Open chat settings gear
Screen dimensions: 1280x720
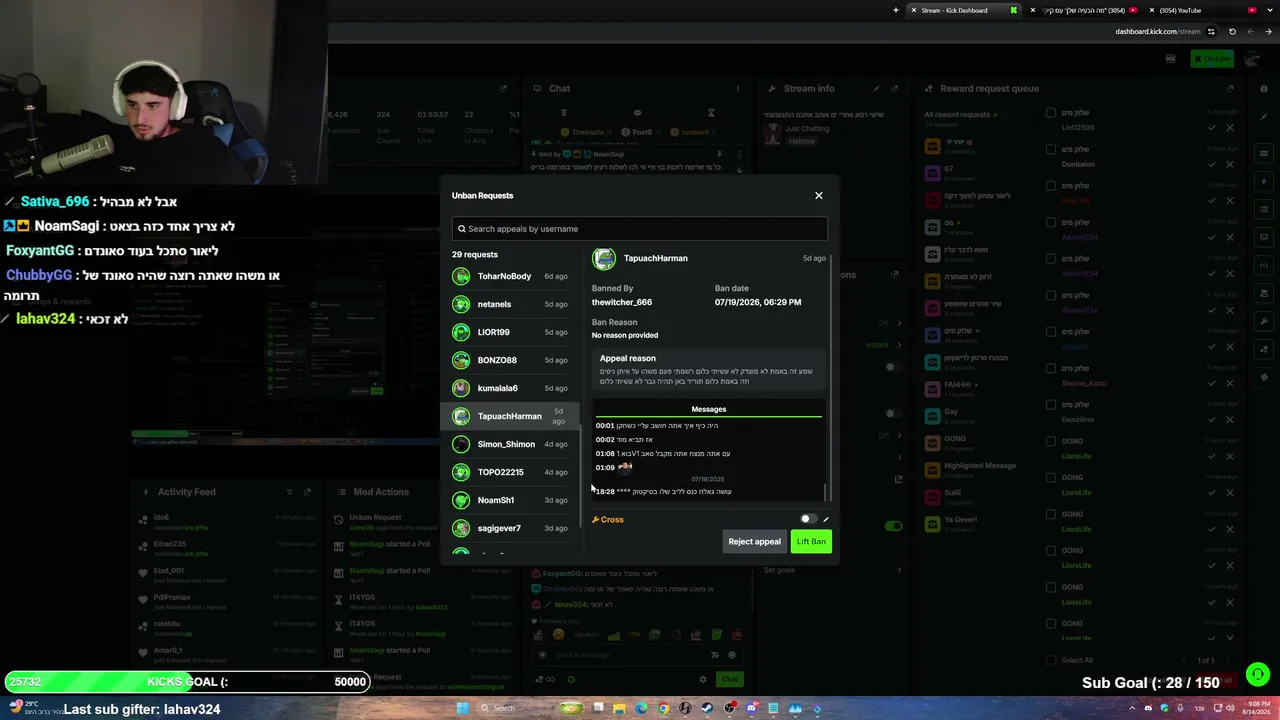702,679
